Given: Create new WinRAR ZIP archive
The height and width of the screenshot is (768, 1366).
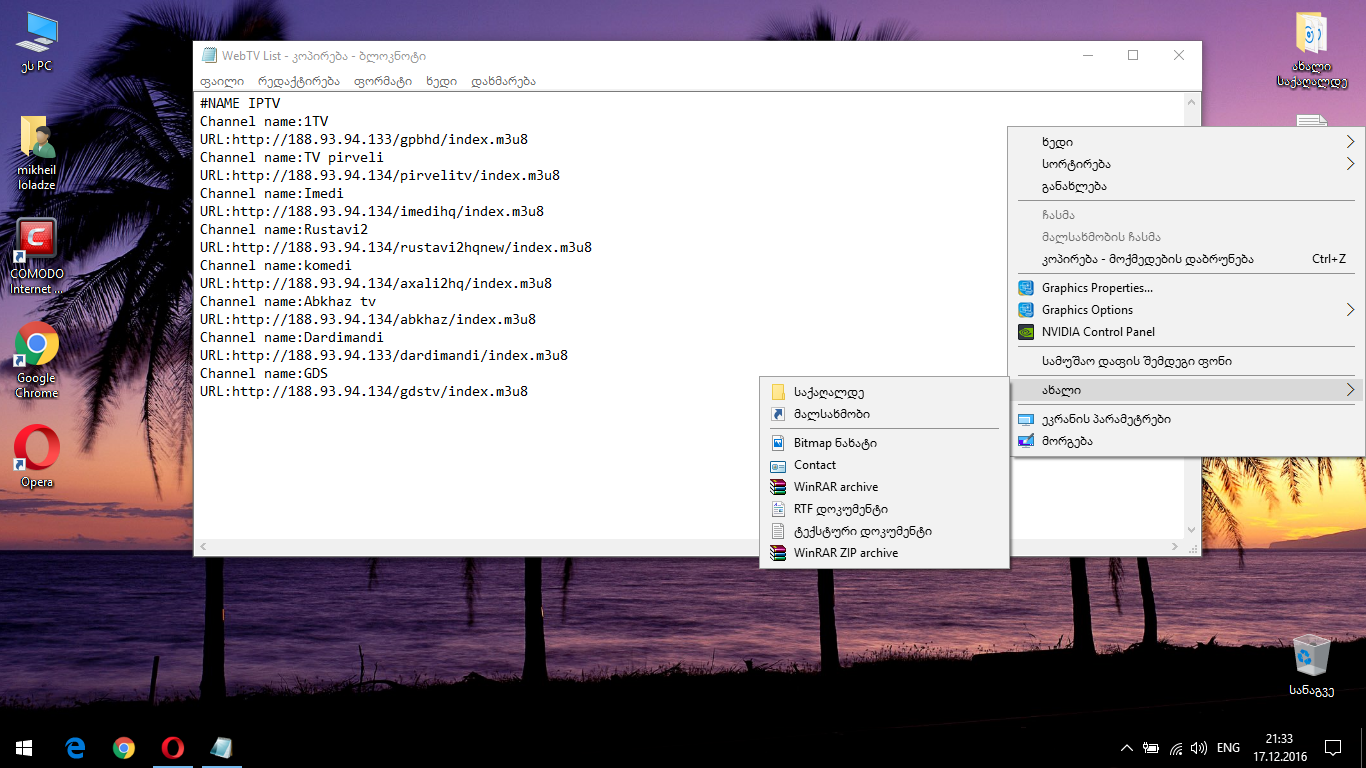Looking at the screenshot, I should pyautogui.click(x=884, y=553).
